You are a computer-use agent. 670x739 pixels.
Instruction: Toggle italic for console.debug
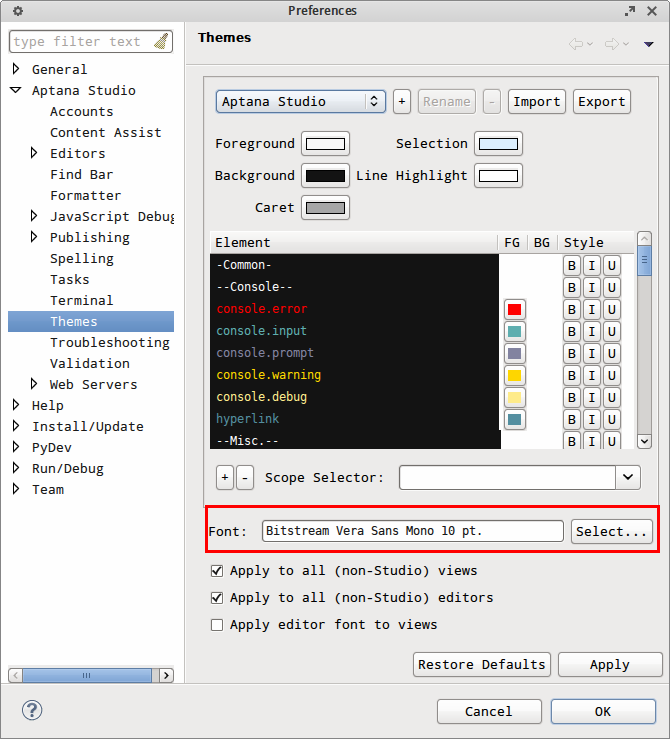pyautogui.click(x=592, y=398)
